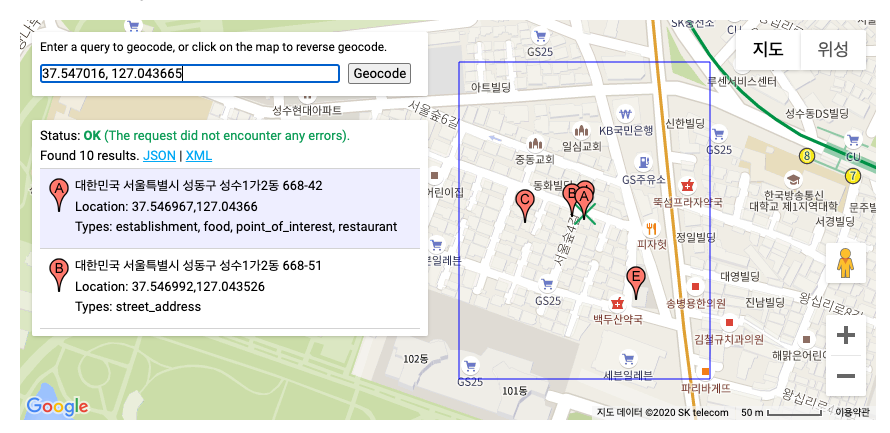Viewport: 890px width, 433px height.
Task: Click the 뚝섬프라자약국 pharmacy icon
Action: click(687, 184)
